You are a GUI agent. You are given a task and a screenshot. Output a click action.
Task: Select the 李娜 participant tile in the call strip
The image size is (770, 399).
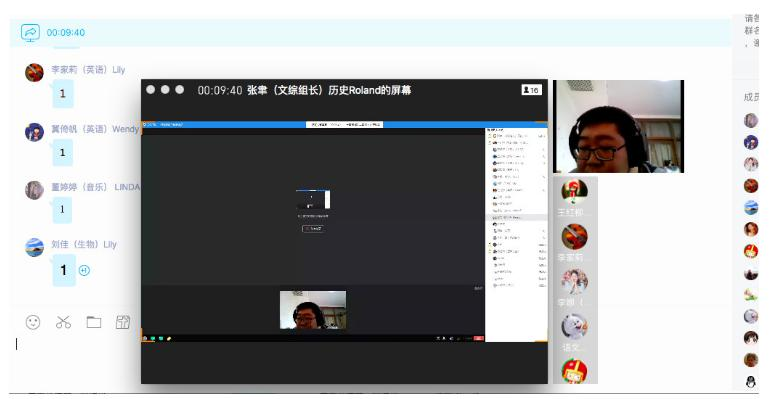(575, 288)
